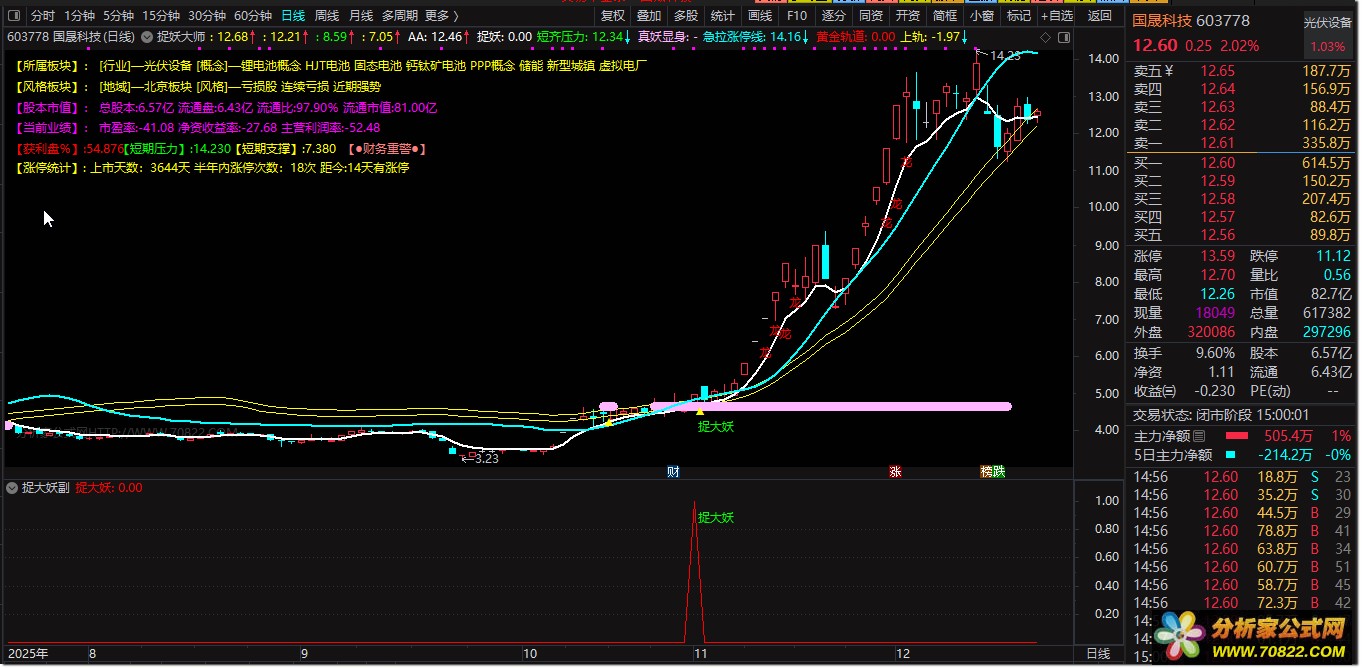Click the 榜跌 event marker icon
This screenshot has width=1362, height=668.
click(992, 471)
